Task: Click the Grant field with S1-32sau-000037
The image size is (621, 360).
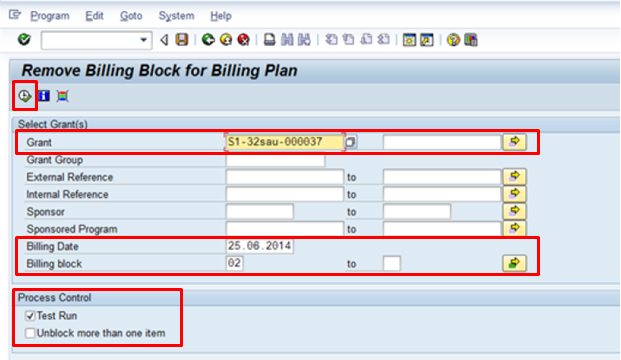Action: tap(284, 142)
